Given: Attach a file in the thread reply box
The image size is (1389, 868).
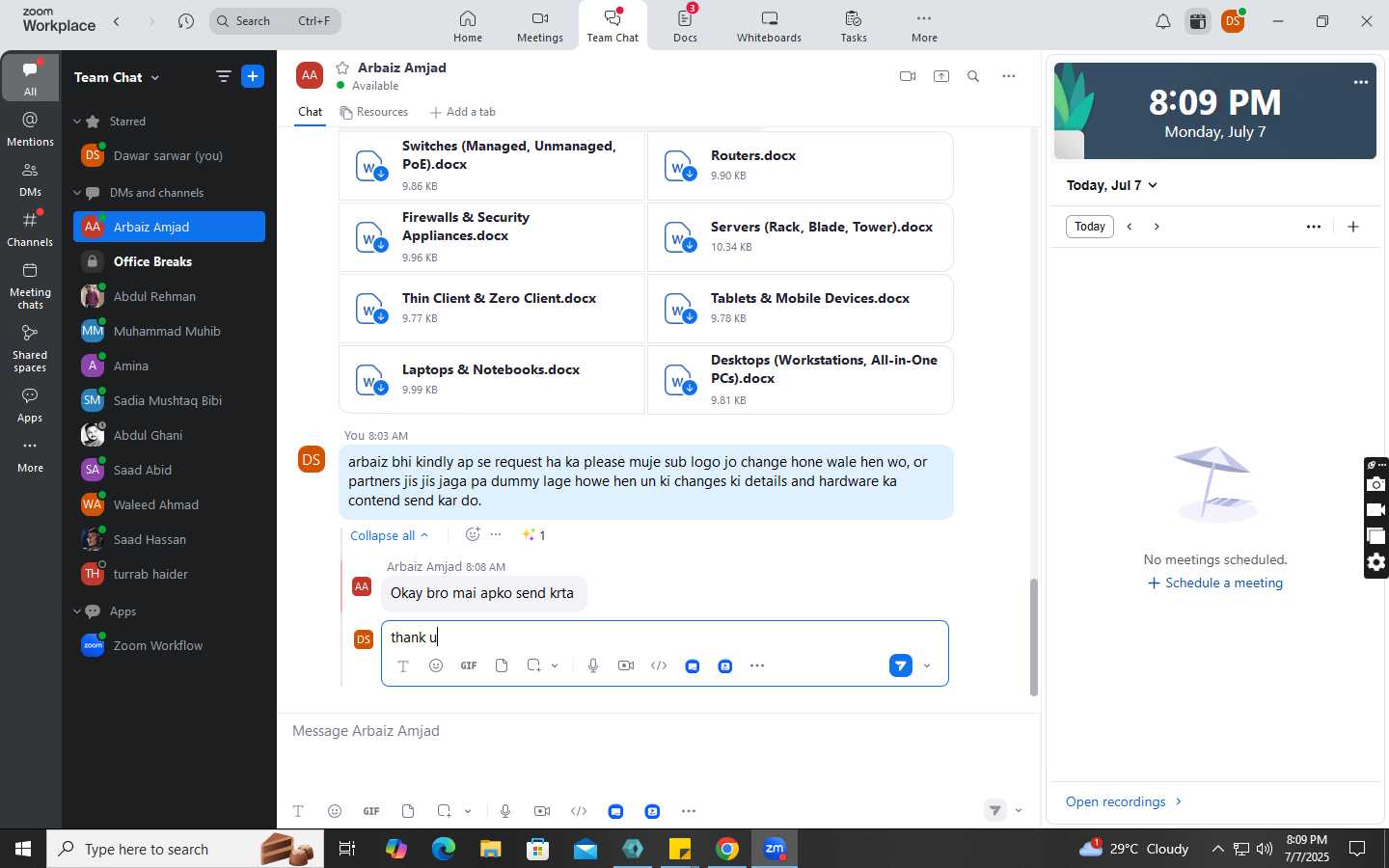Looking at the screenshot, I should 502,665.
